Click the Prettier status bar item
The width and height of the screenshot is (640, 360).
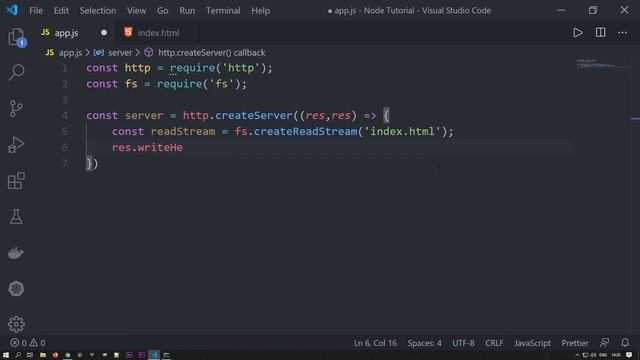[575, 343]
